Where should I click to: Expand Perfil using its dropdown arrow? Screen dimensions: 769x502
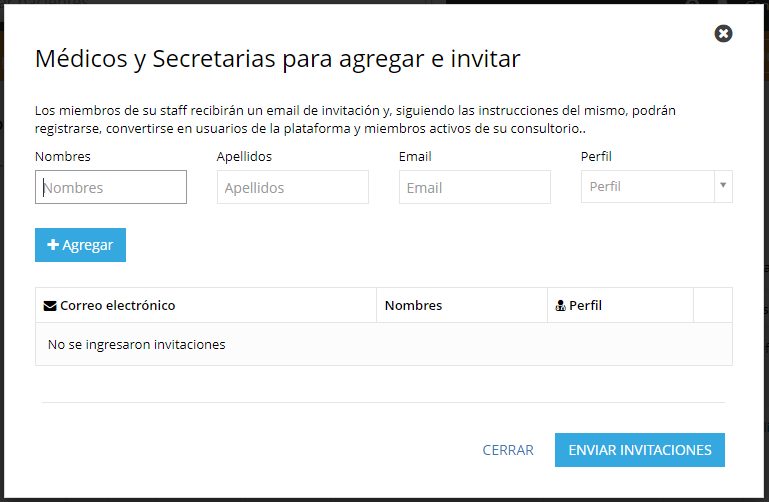pyautogui.click(x=723, y=185)
